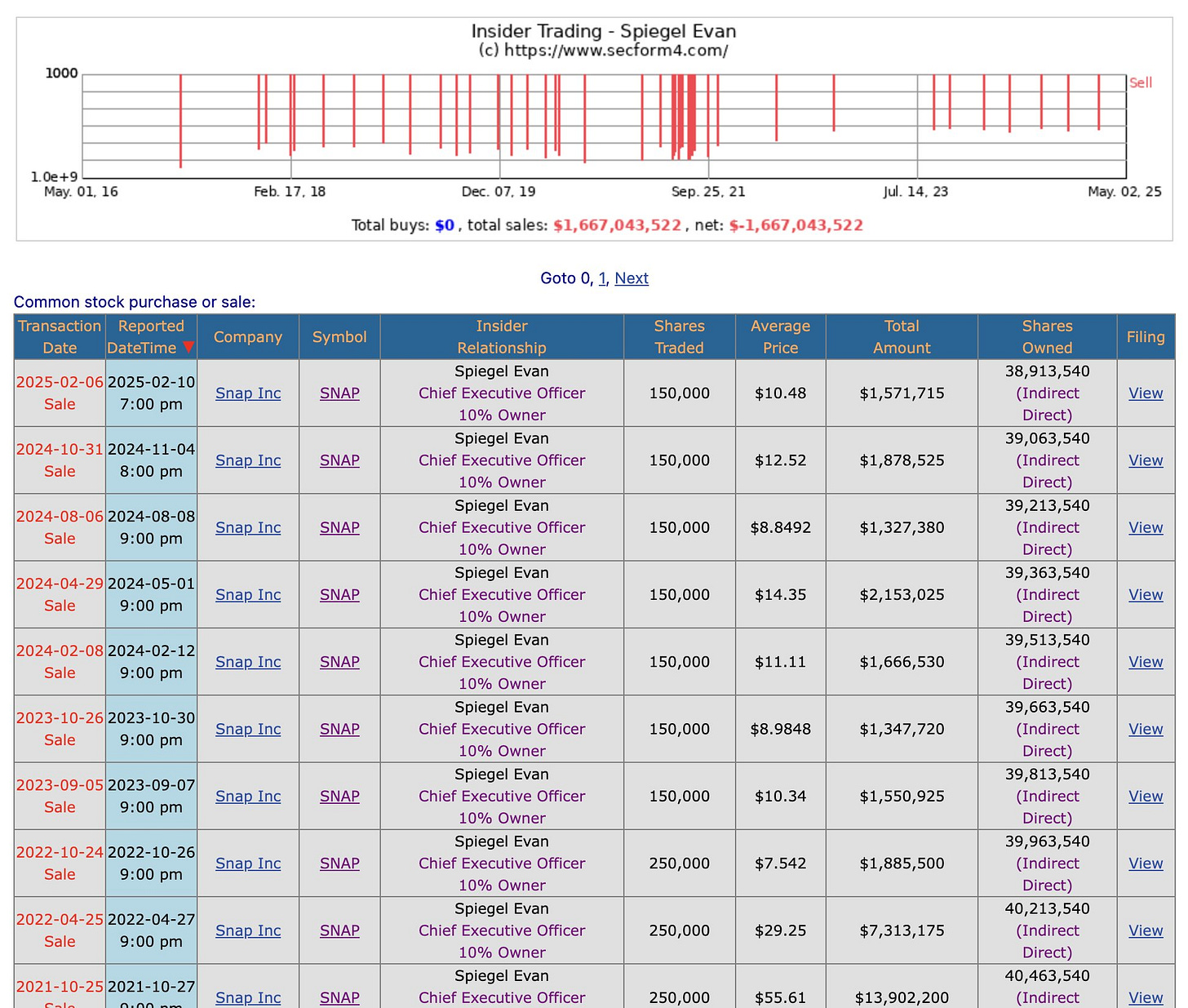The width and height of the screenshot is (1188, 1008).
Task: Click the Insider Trading chart title
Action: [x=604, y=31]
